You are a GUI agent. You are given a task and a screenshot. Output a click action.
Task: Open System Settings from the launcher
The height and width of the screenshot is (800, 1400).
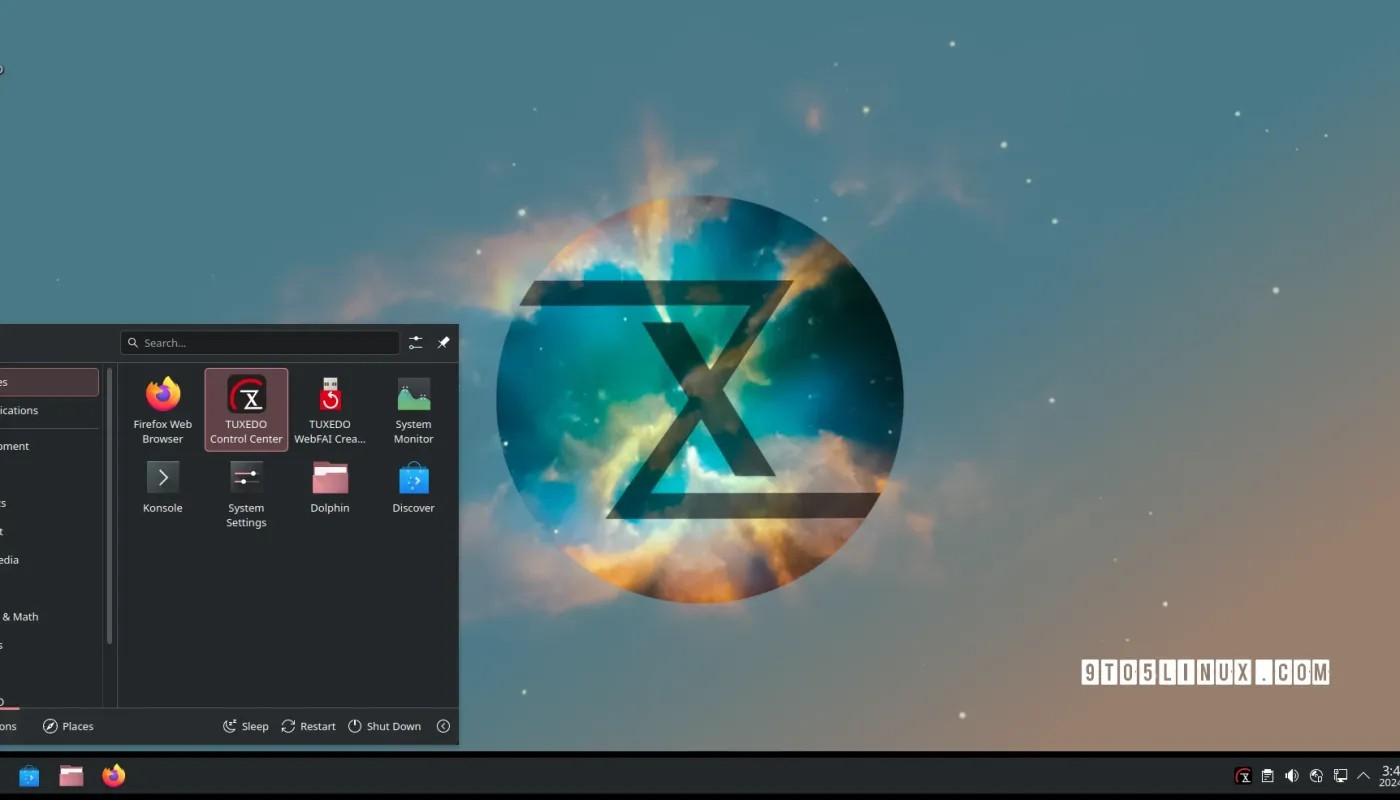pos(246,494)
